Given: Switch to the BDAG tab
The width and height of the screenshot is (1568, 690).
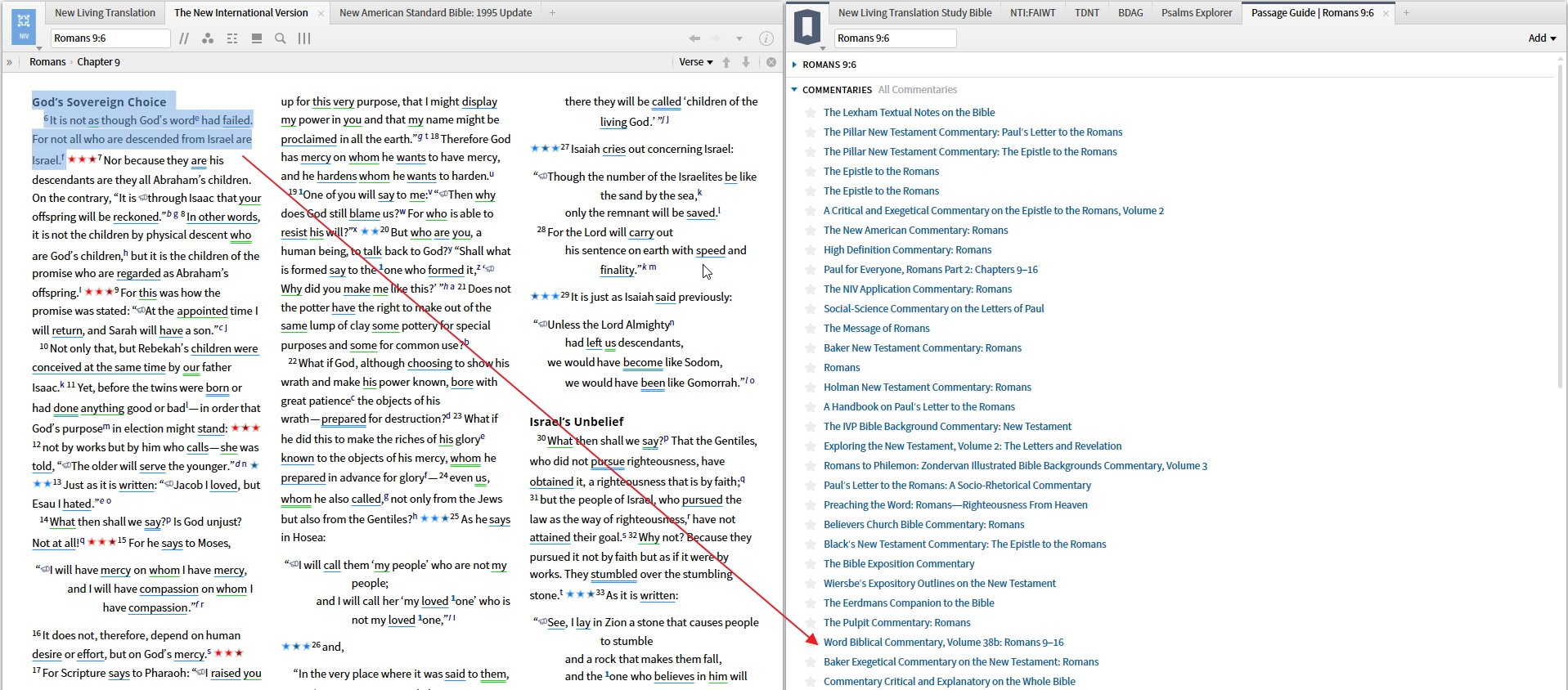Looking at the screenshot, I should coord(1130,13).
